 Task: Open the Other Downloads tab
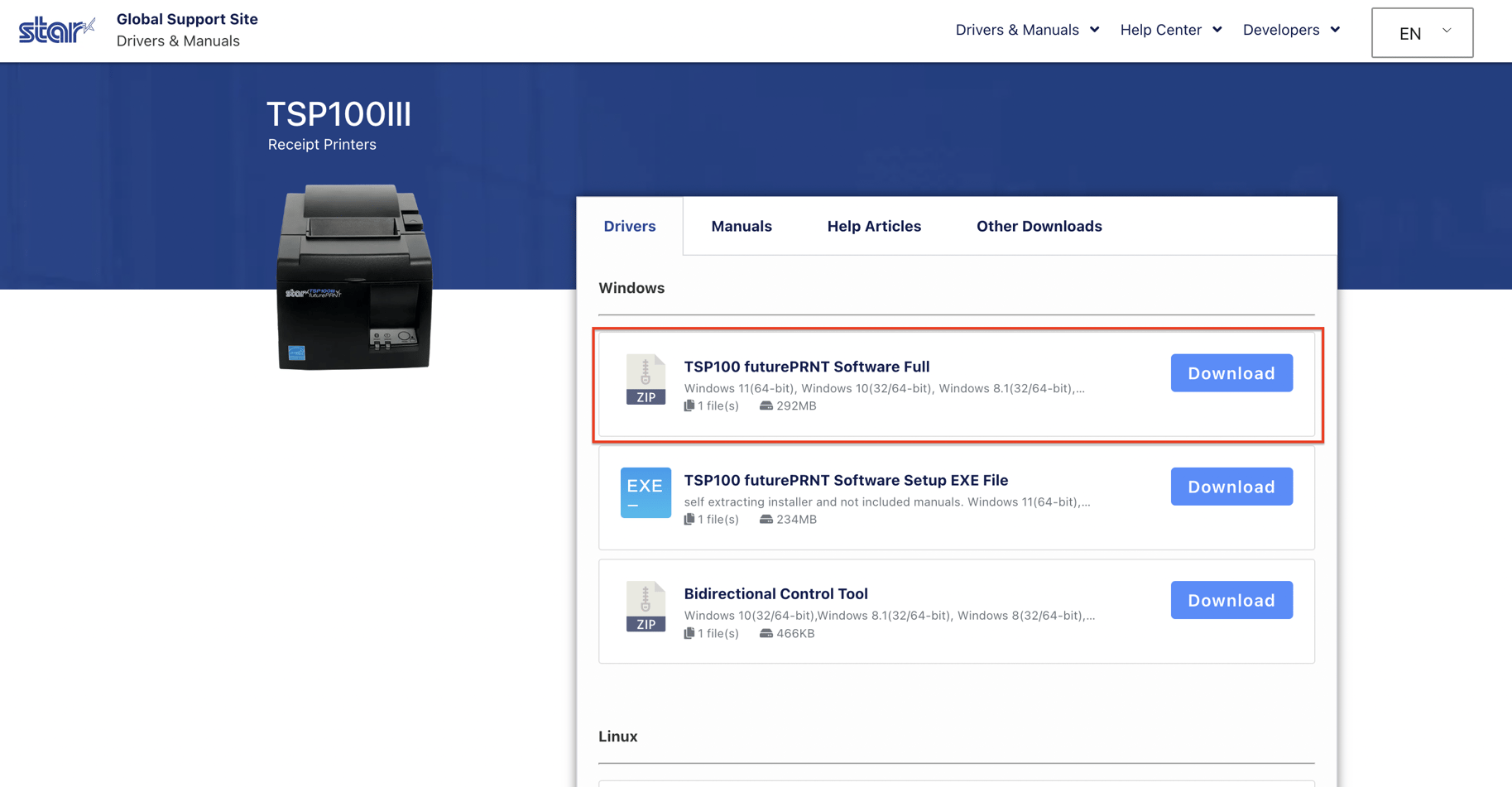[x=1039, y=226]
